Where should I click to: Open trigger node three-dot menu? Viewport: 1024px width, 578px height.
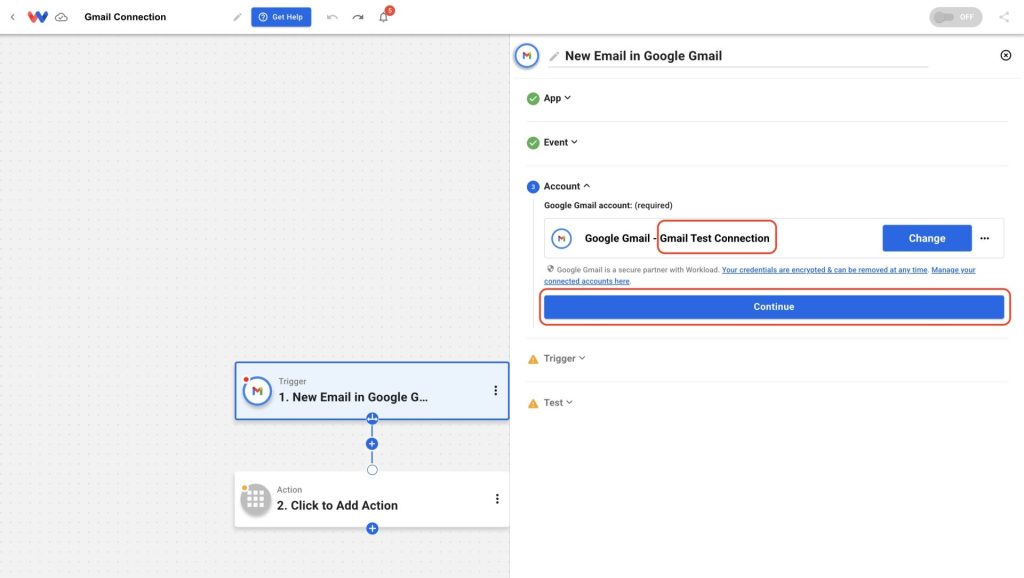(496, 391)
